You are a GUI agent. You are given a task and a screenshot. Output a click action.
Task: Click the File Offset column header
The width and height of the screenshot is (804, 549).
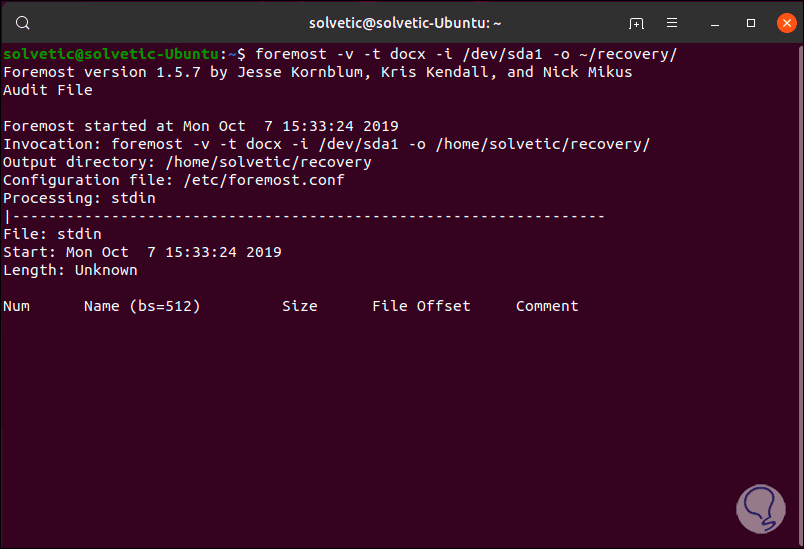[421, 306]
